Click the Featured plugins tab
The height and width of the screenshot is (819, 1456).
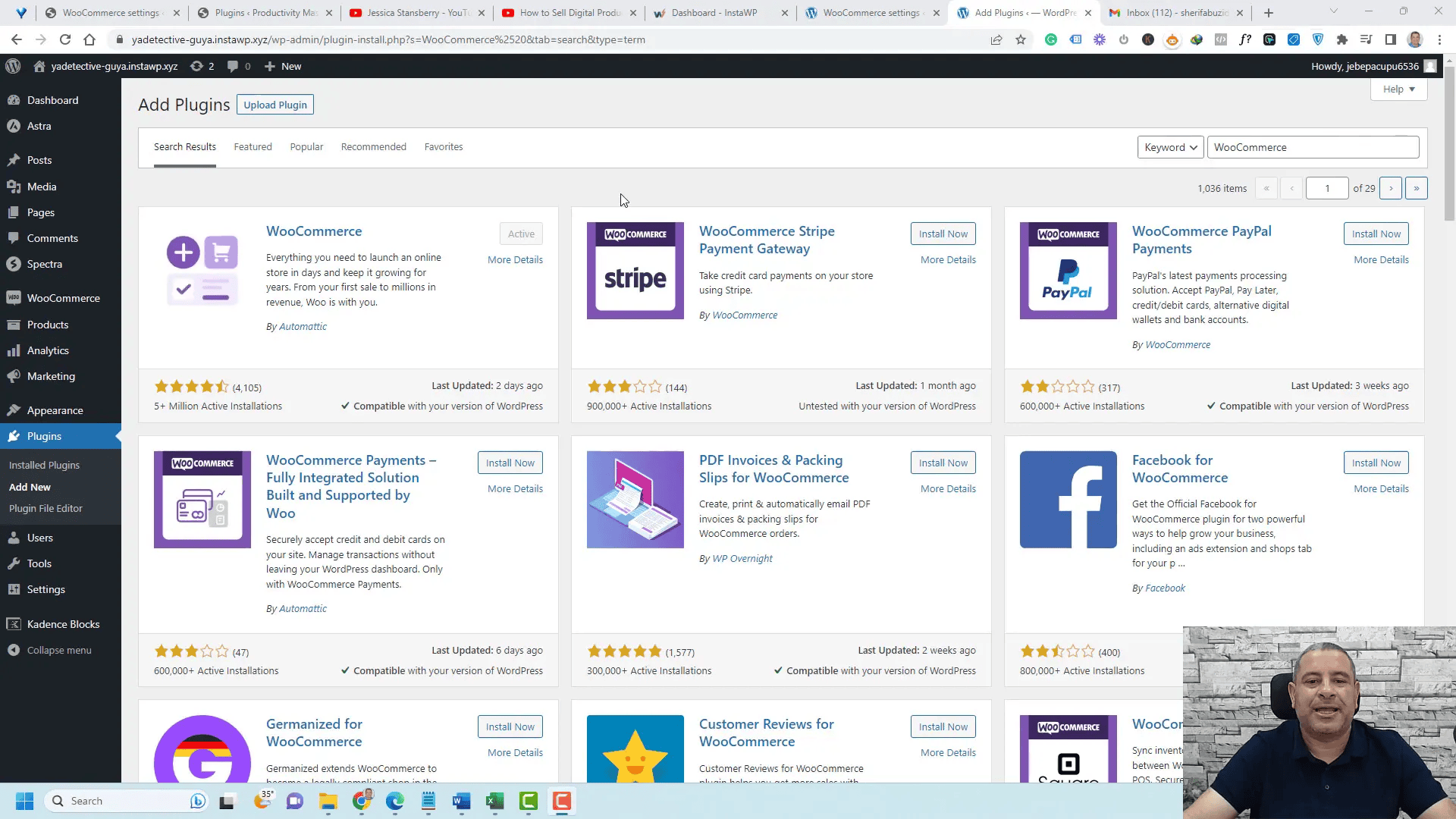(x=252, y=146)
